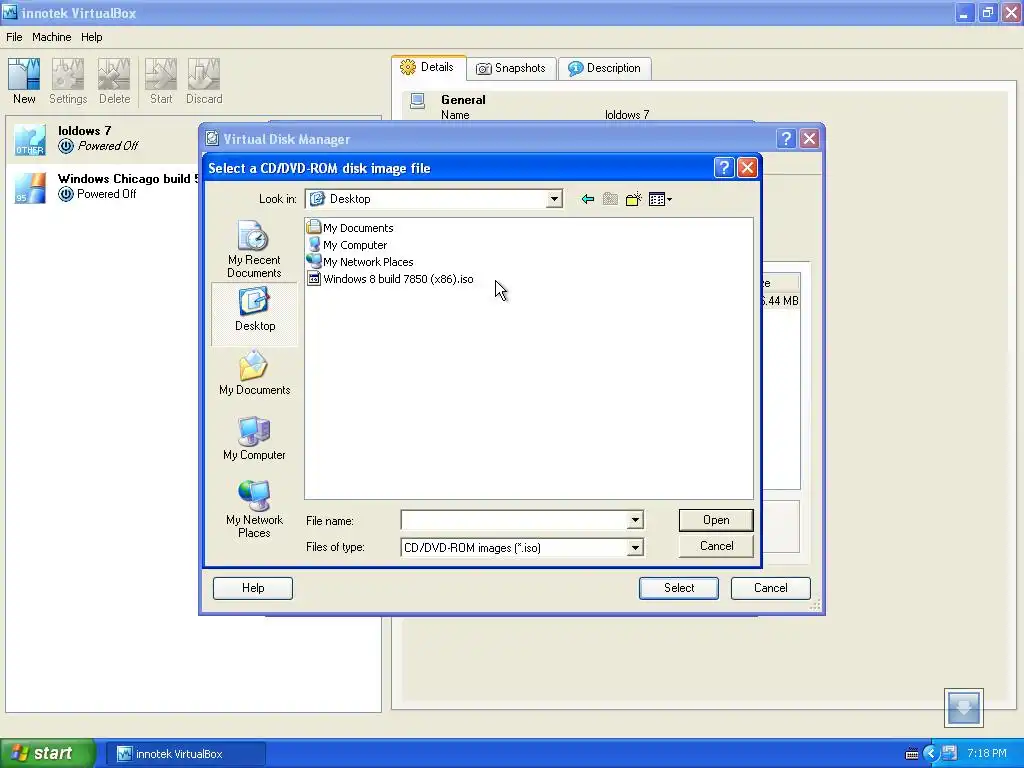The height and width of the screenshot is (768, 1024).
Task: Open the View Menu icon dropdown
Action: point(660,199)
